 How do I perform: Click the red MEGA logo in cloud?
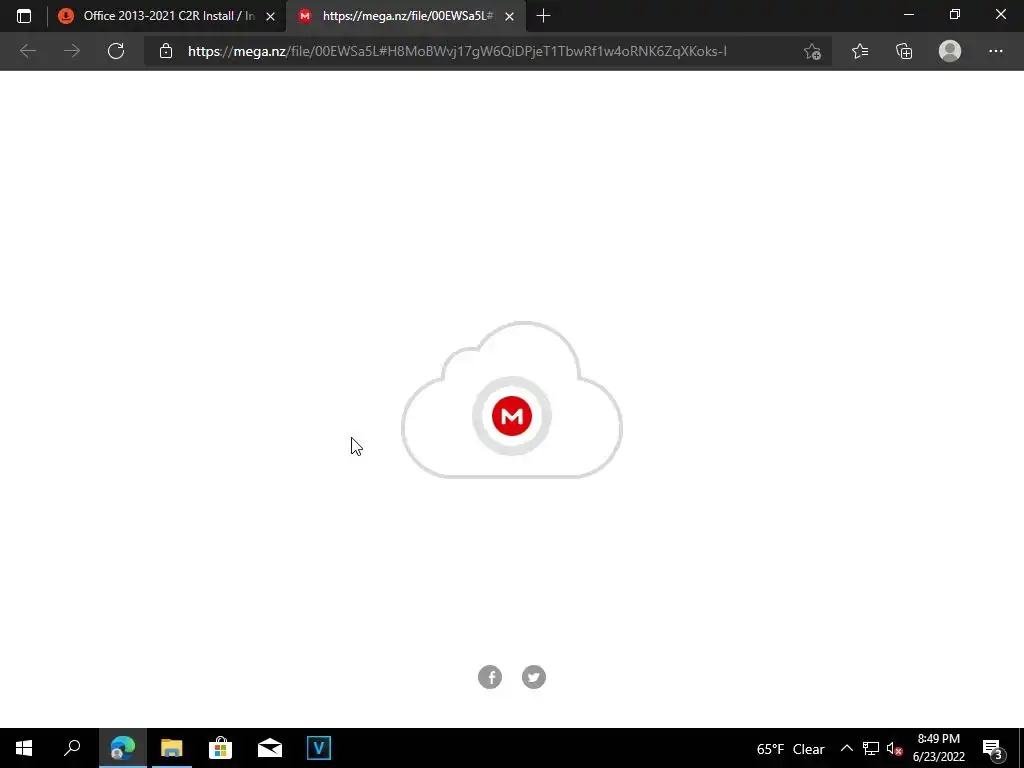512,416
